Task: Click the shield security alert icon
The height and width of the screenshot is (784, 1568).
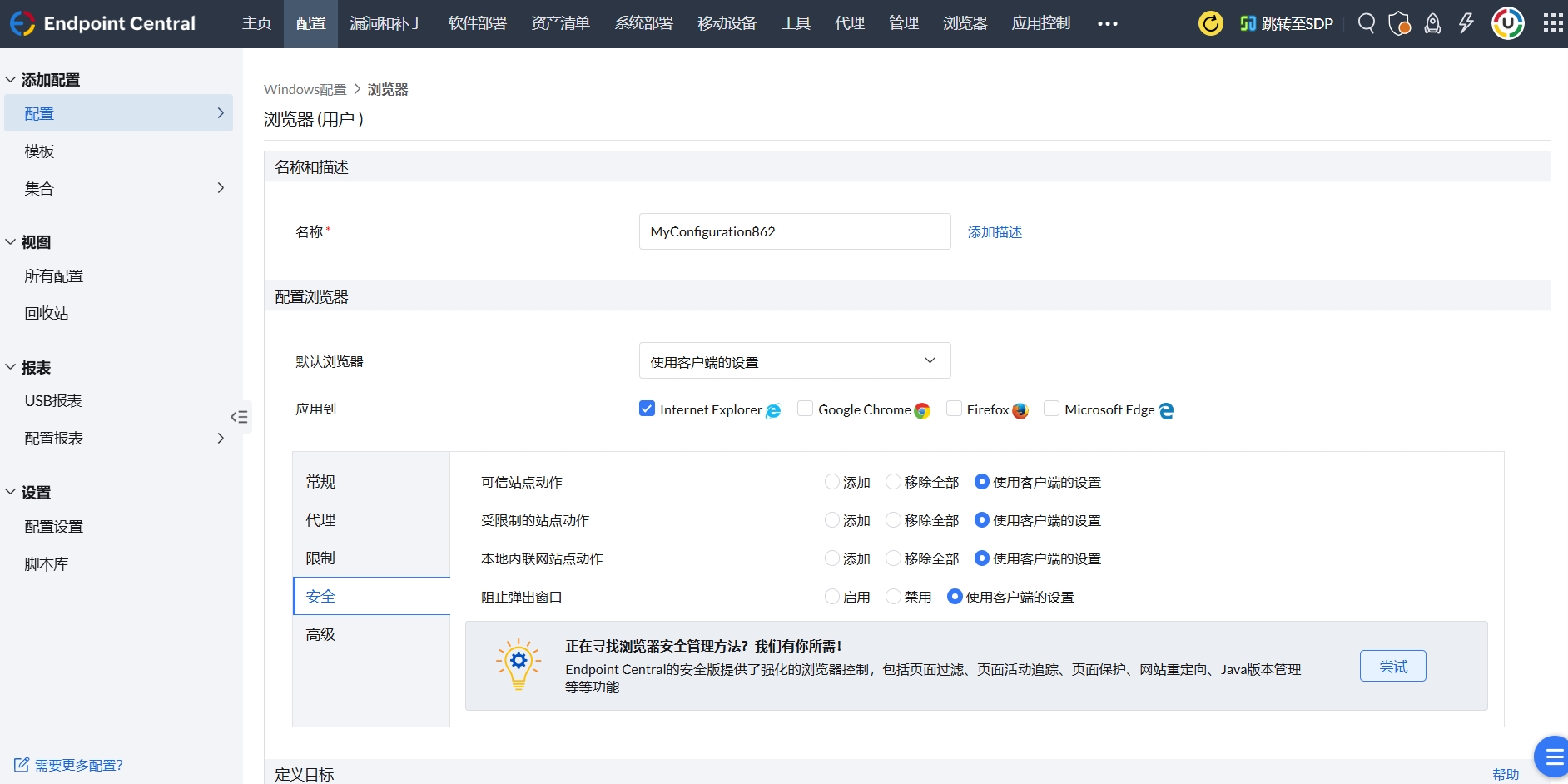Action: tap(1399, 23)
